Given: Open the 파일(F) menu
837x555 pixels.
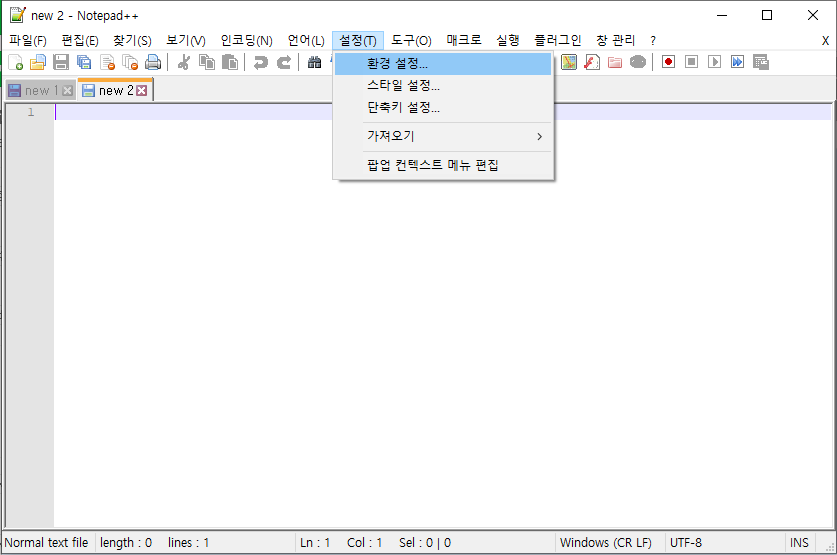Looking at the screenshot, I should (28, 41).
